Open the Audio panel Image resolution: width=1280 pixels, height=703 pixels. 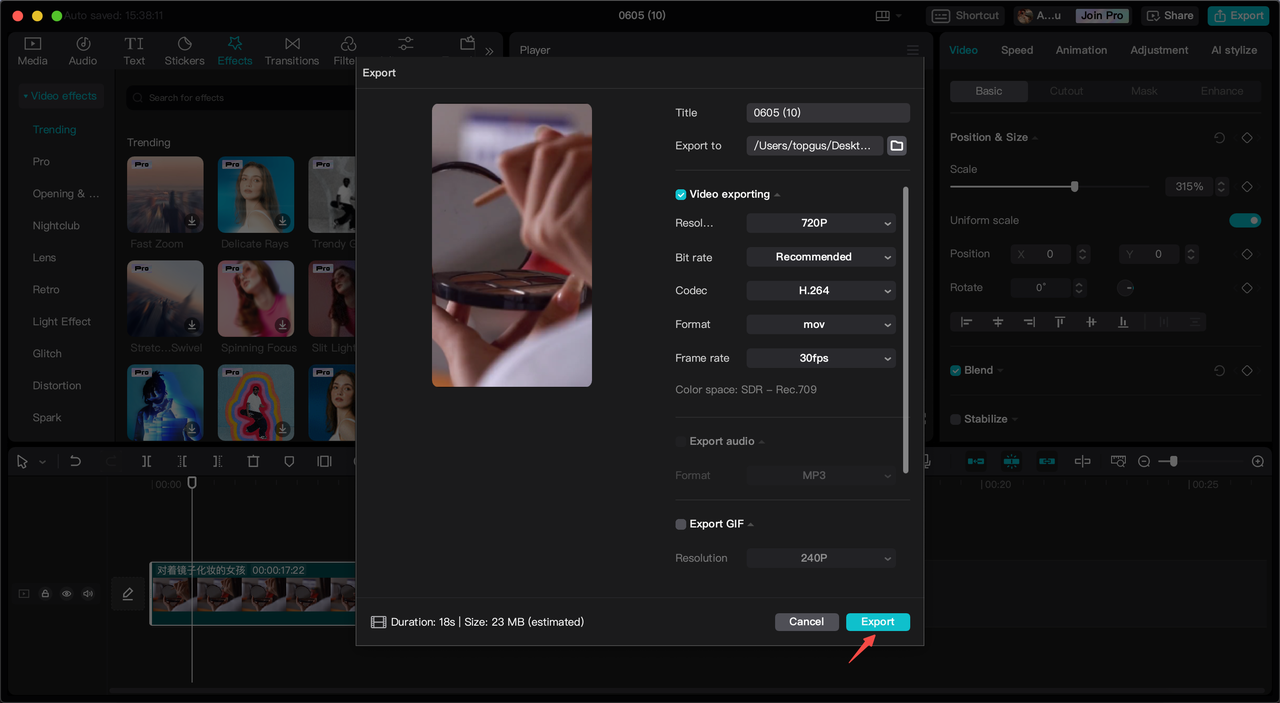click(83, 51)
